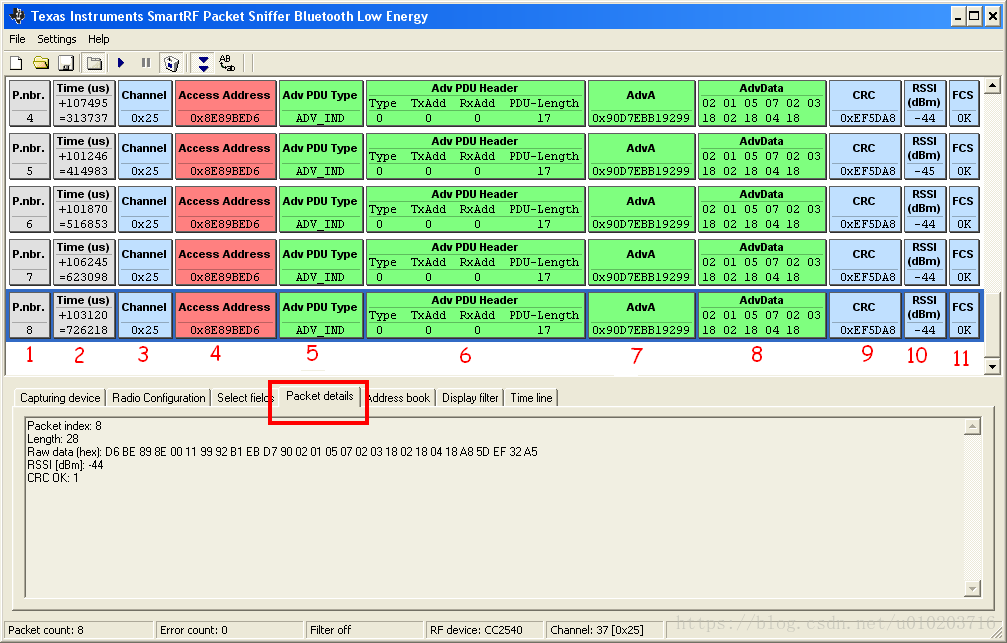Click the CRC OK: 1 line
1007x643 pixels.
point(53,478)
